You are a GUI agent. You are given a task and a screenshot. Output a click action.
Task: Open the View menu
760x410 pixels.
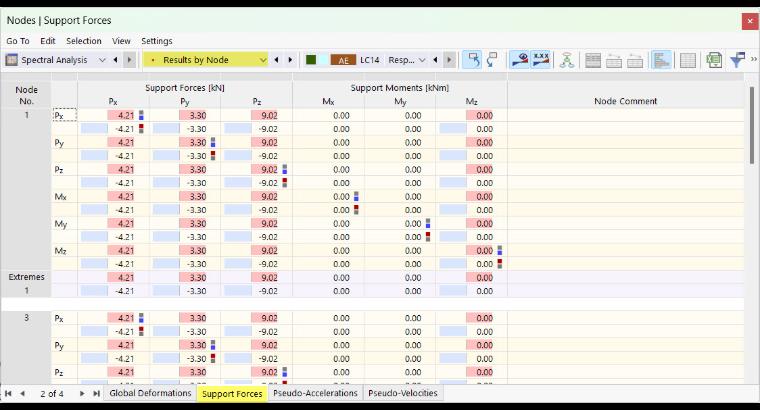121,41
